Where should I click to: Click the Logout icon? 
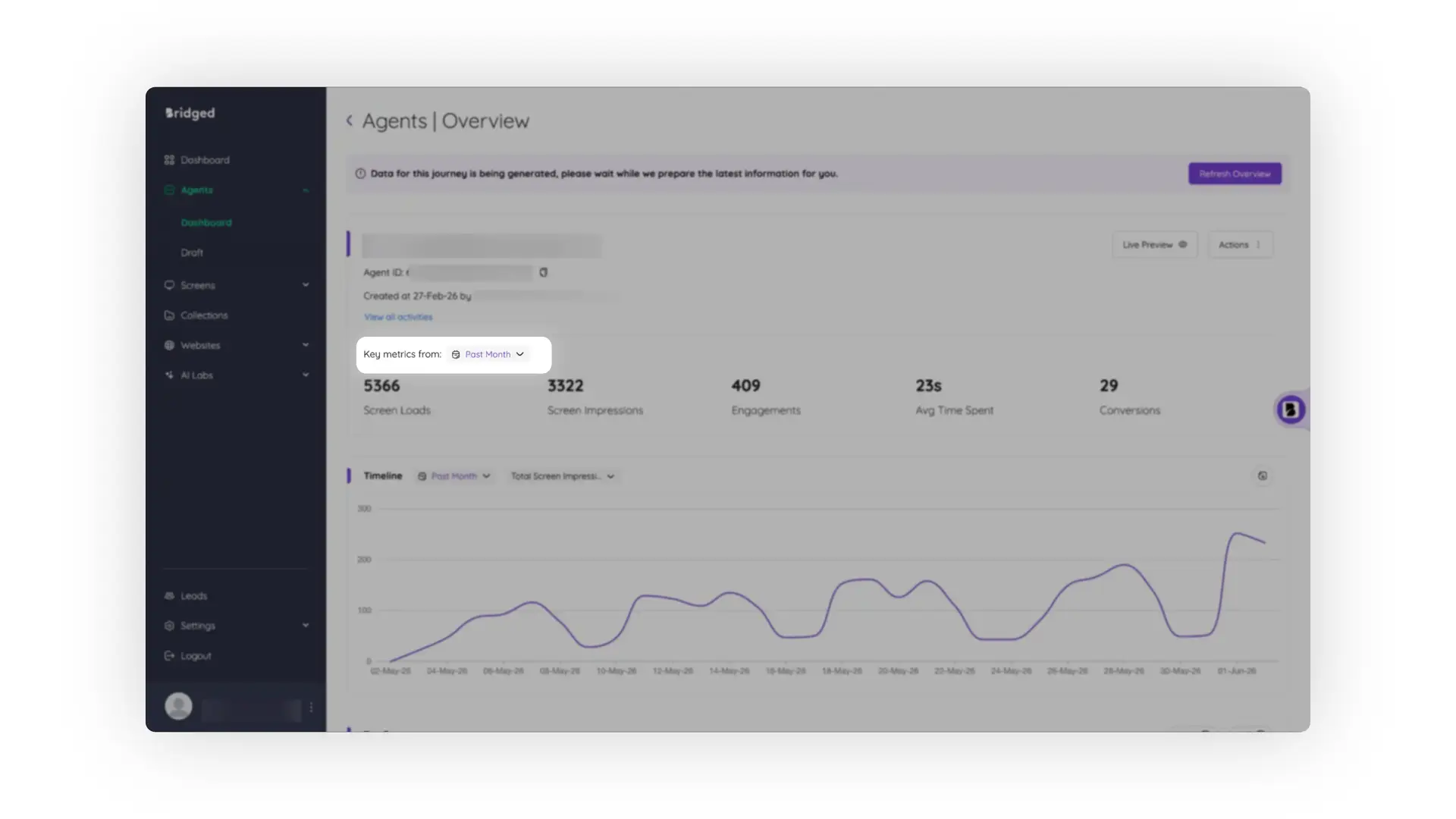click(169, 656)
